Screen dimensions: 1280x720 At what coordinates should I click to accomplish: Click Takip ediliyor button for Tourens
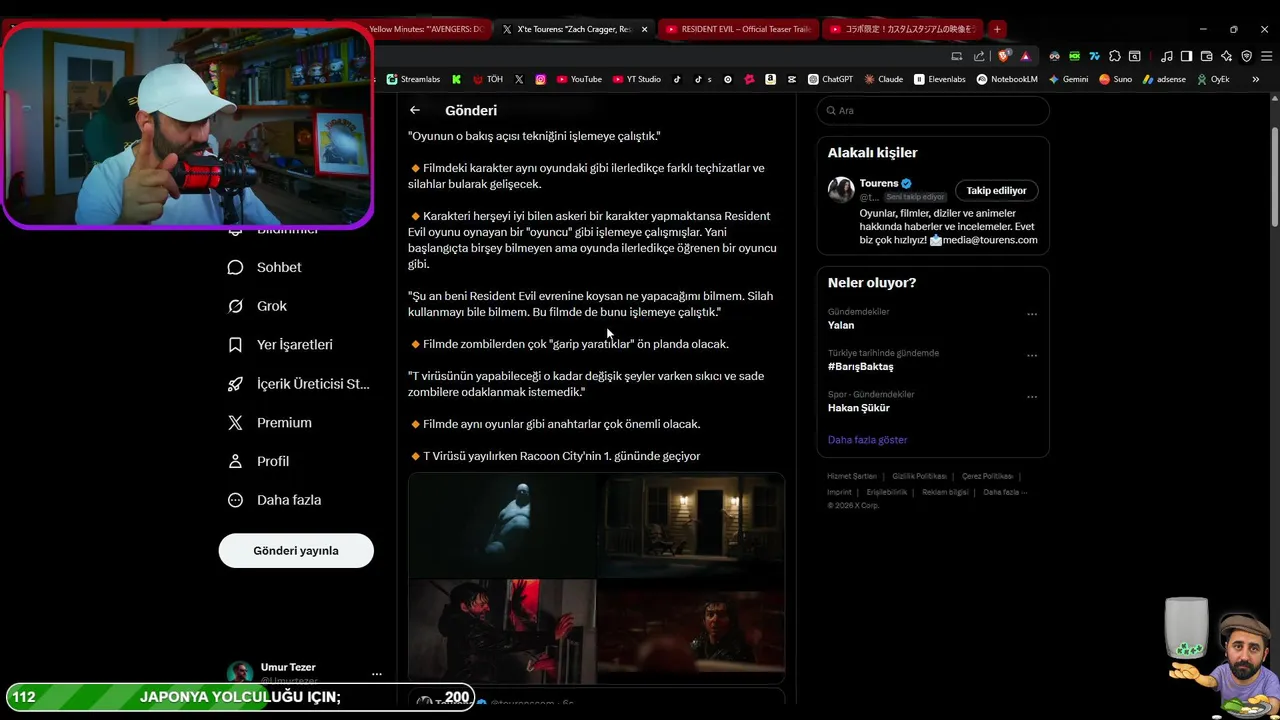coord(996,190)
